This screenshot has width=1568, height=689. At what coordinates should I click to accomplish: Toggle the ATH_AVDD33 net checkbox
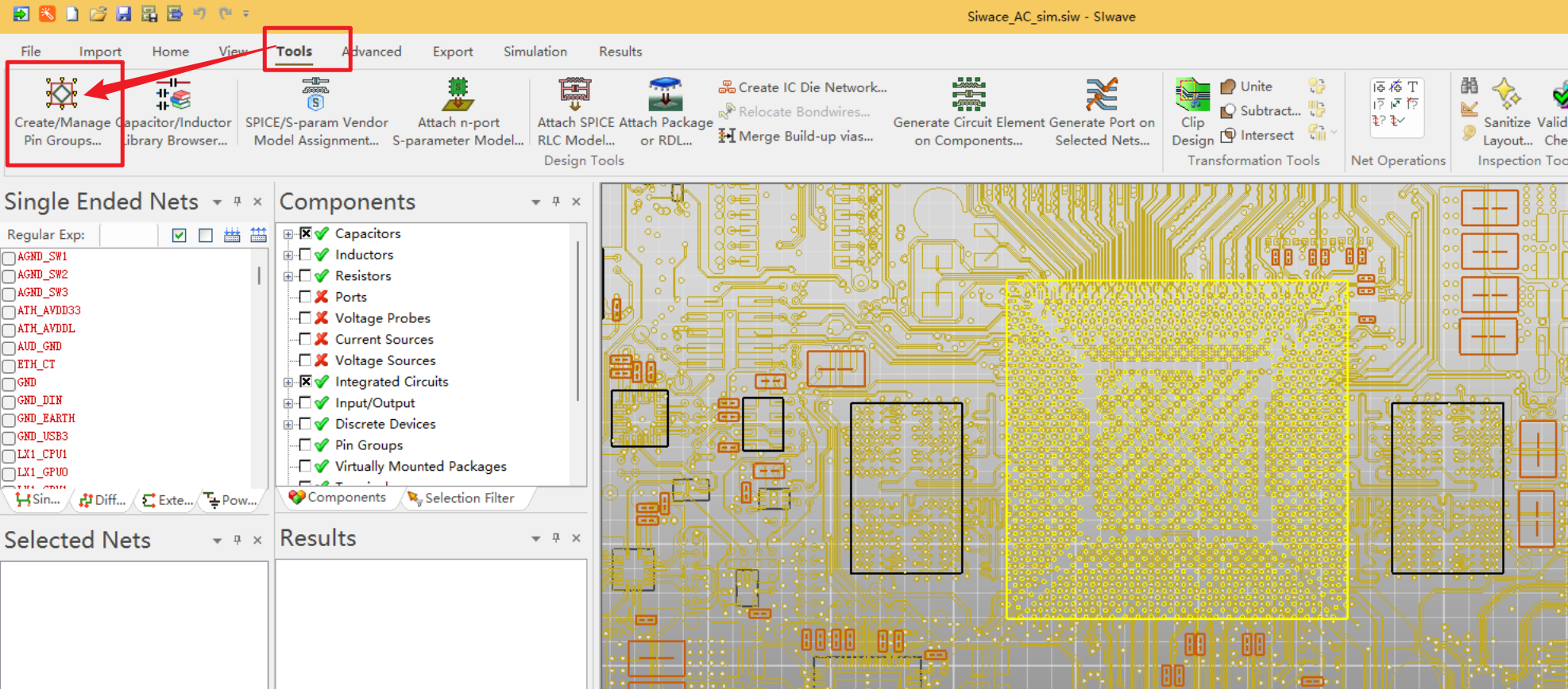9,312
